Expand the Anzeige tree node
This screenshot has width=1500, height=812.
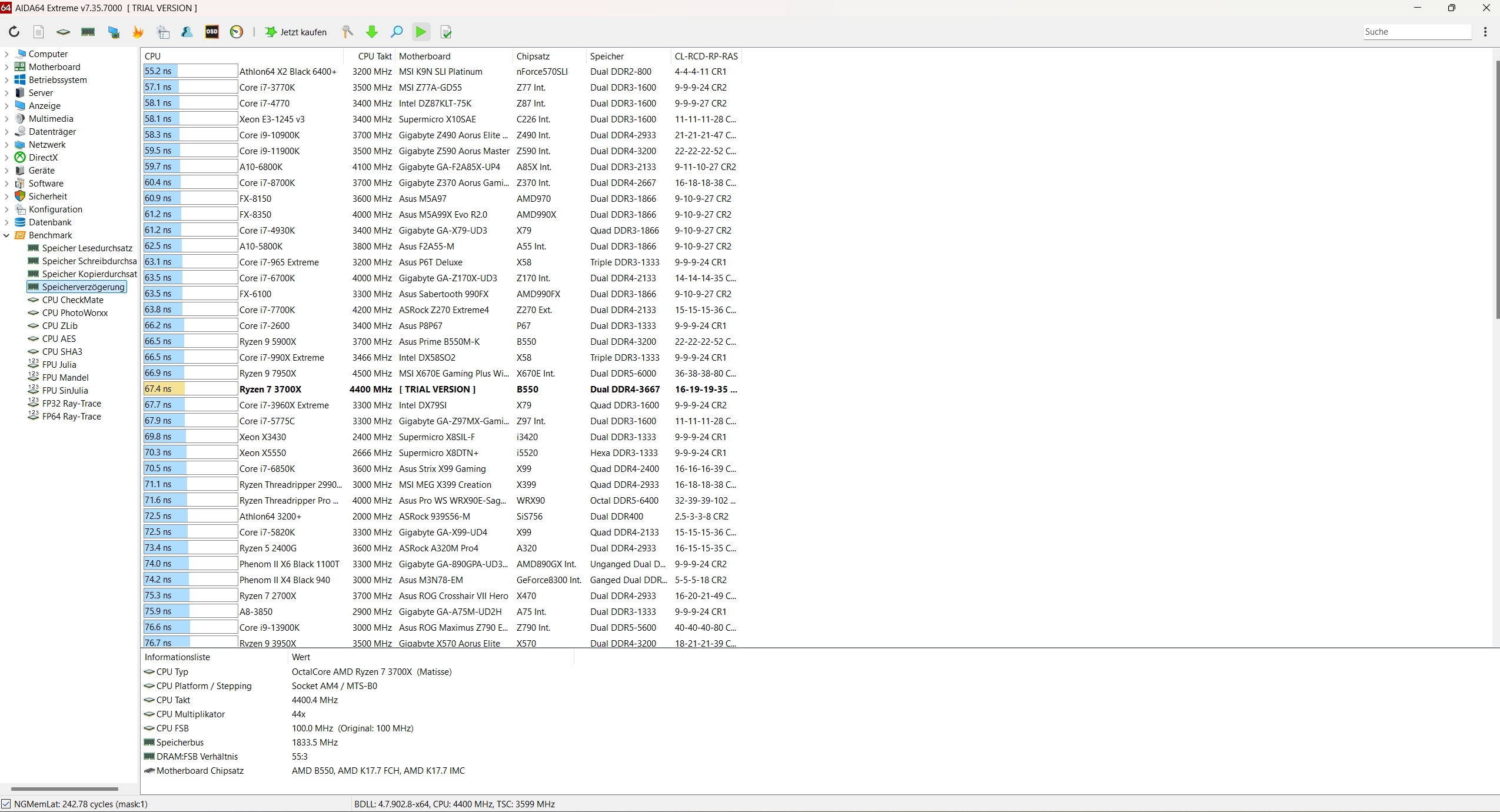[6, 106]
